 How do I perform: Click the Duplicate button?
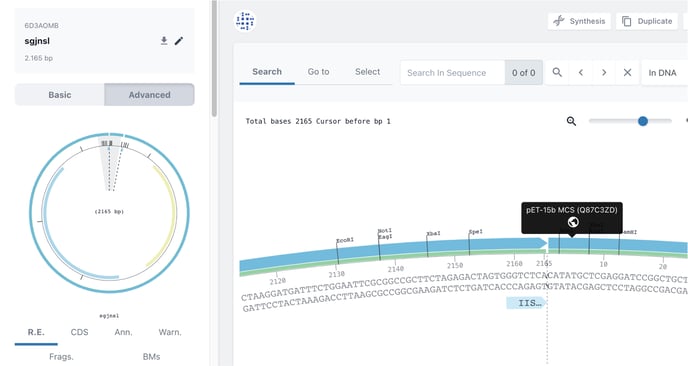tap(647, 21)
